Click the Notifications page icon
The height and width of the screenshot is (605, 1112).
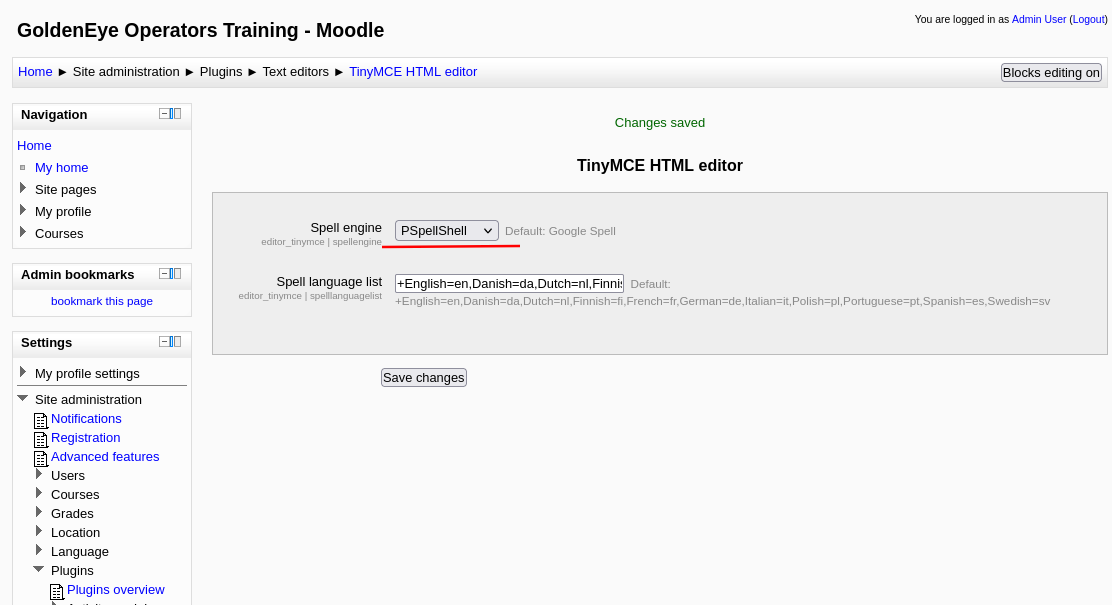point(41,421)
